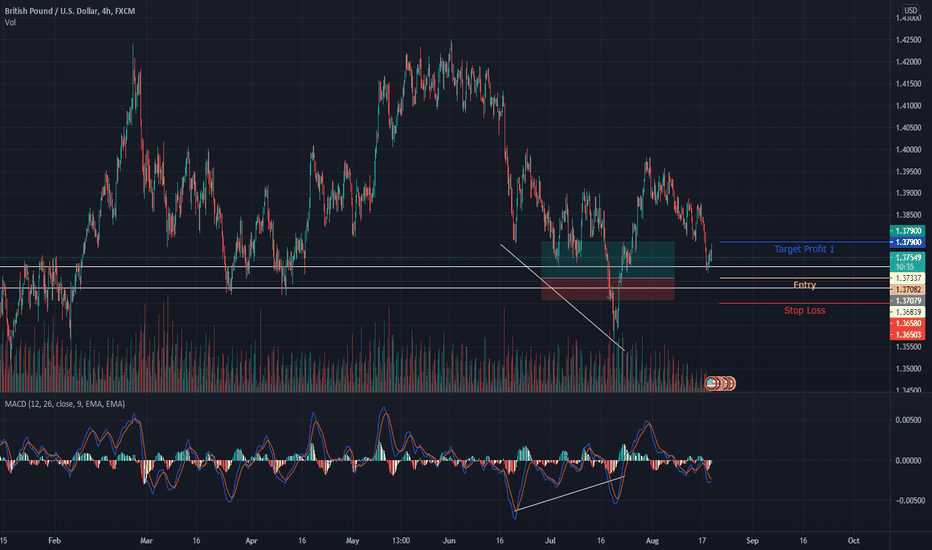Click the Jun label on time axis
The image size is (932, 550).
pos(449,540)
